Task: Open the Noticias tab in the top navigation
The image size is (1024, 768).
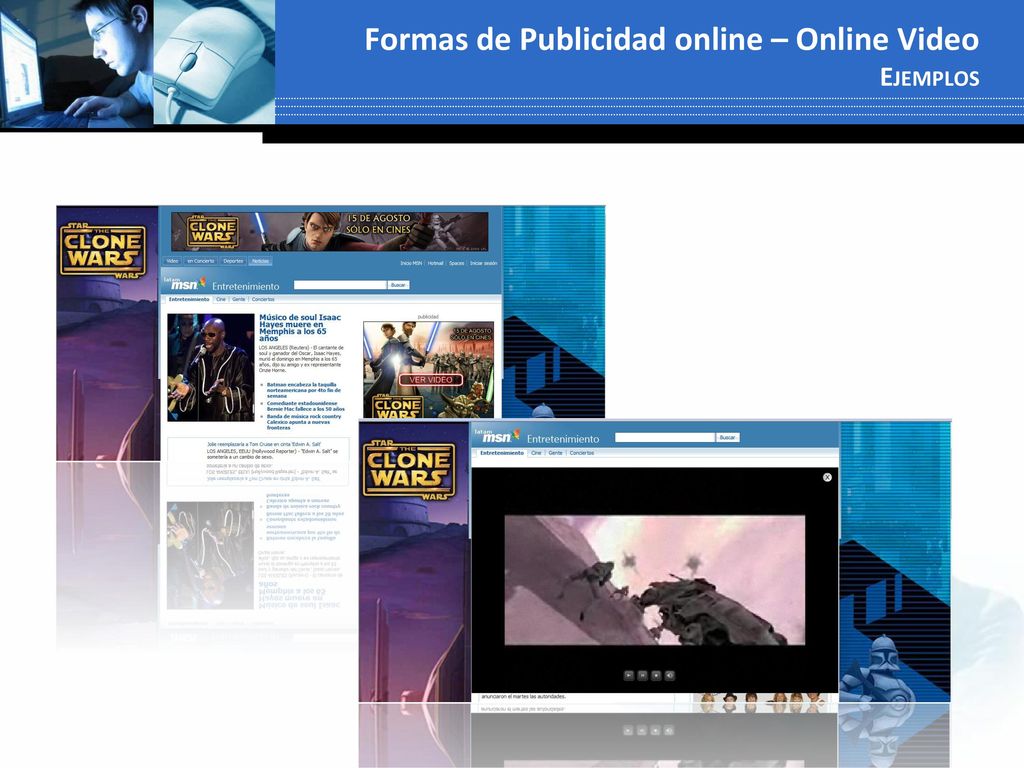Action: (261, 261)
